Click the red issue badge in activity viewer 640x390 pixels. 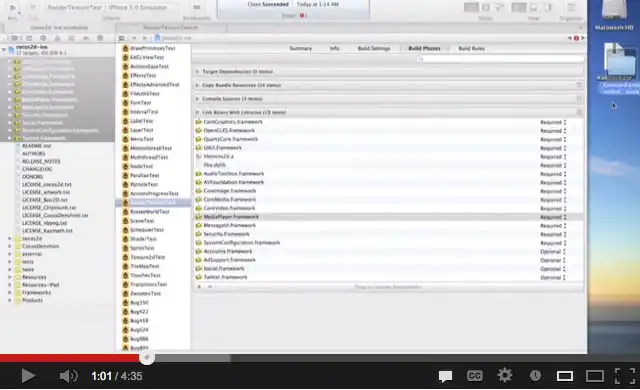pos(302,16)
